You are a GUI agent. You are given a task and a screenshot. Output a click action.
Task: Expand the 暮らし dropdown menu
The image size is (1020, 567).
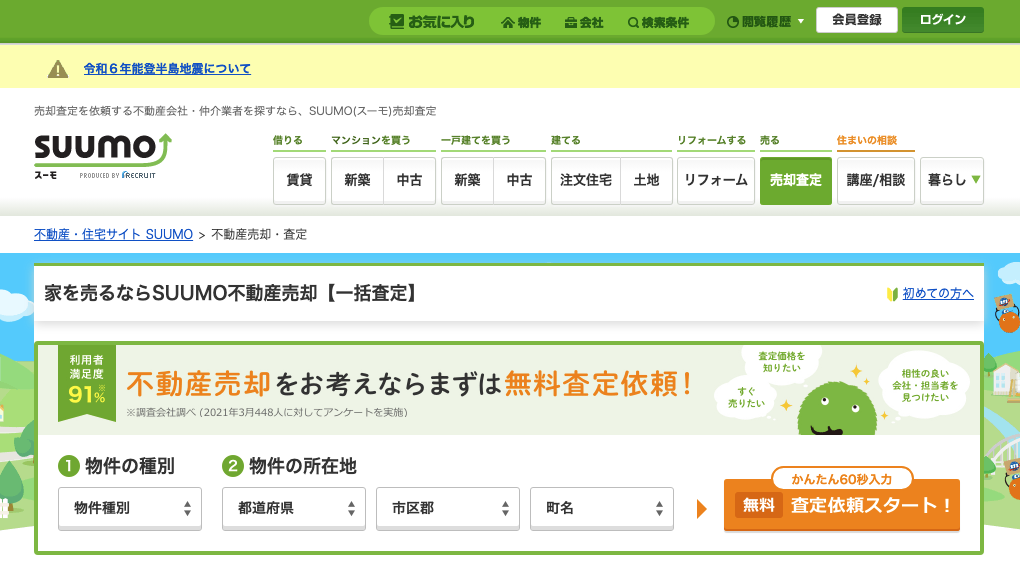(x=952, y=180)
